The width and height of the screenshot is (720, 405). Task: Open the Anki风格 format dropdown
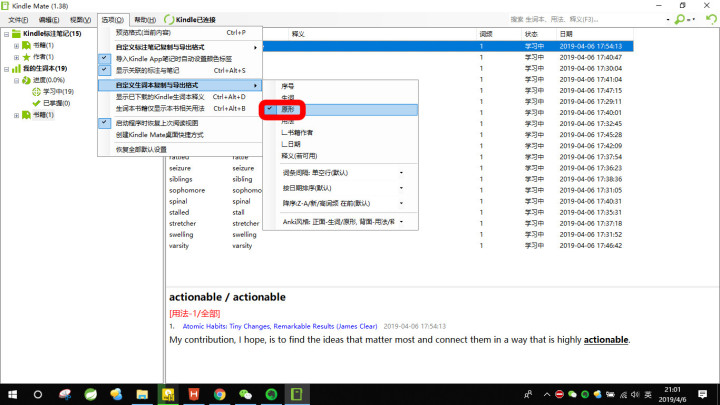(x=342, y=222)
